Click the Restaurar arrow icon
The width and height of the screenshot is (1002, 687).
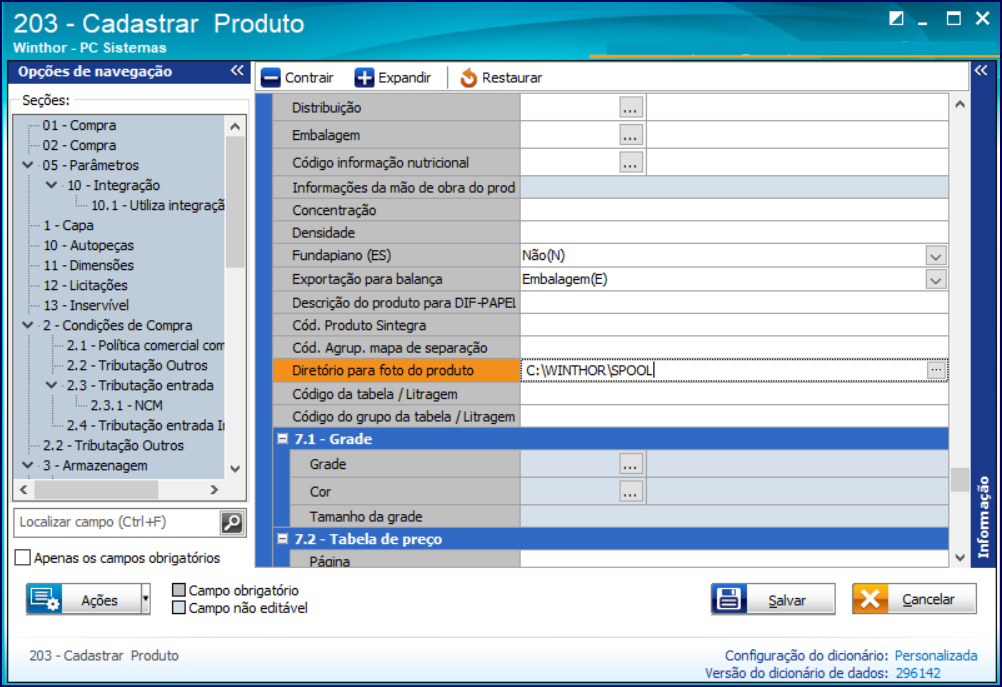click(x=468, y=78)
